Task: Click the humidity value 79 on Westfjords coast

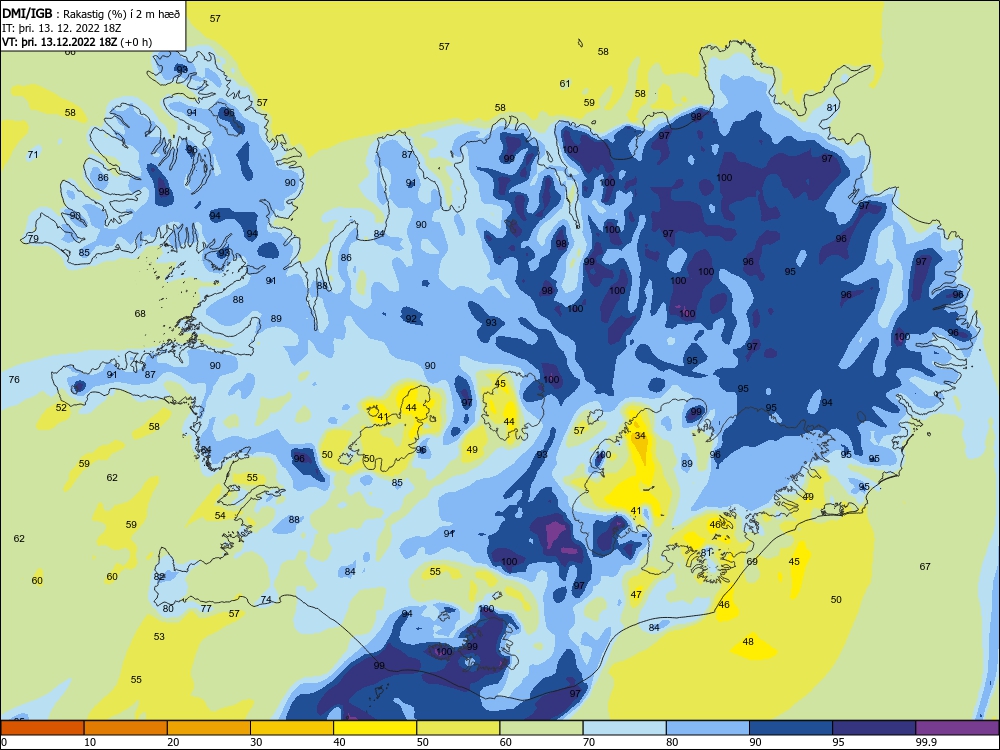Action: [33, 239]
